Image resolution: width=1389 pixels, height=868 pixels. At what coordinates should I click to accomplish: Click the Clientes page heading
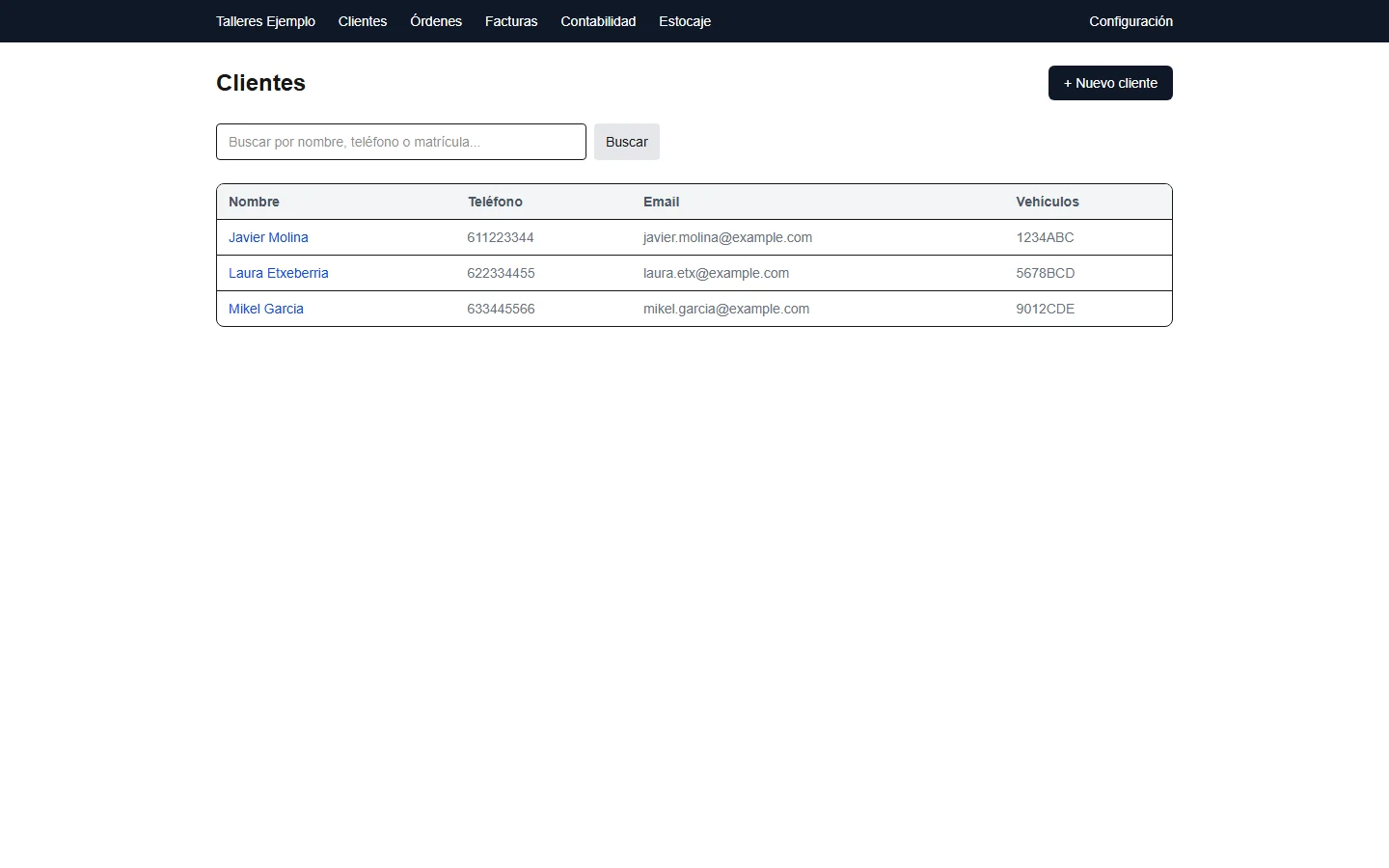point(260,83)
